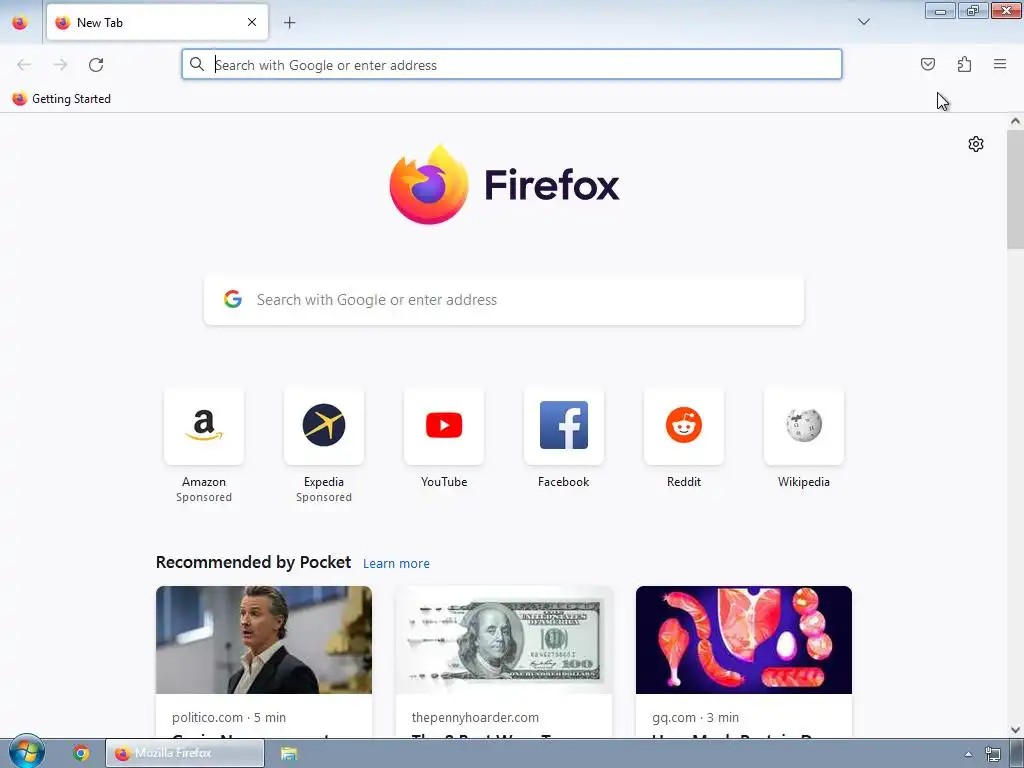Go back with the back arrow
Image resolution: width=1024 pixels, height=768 pixels.
(x=24, y=64)
